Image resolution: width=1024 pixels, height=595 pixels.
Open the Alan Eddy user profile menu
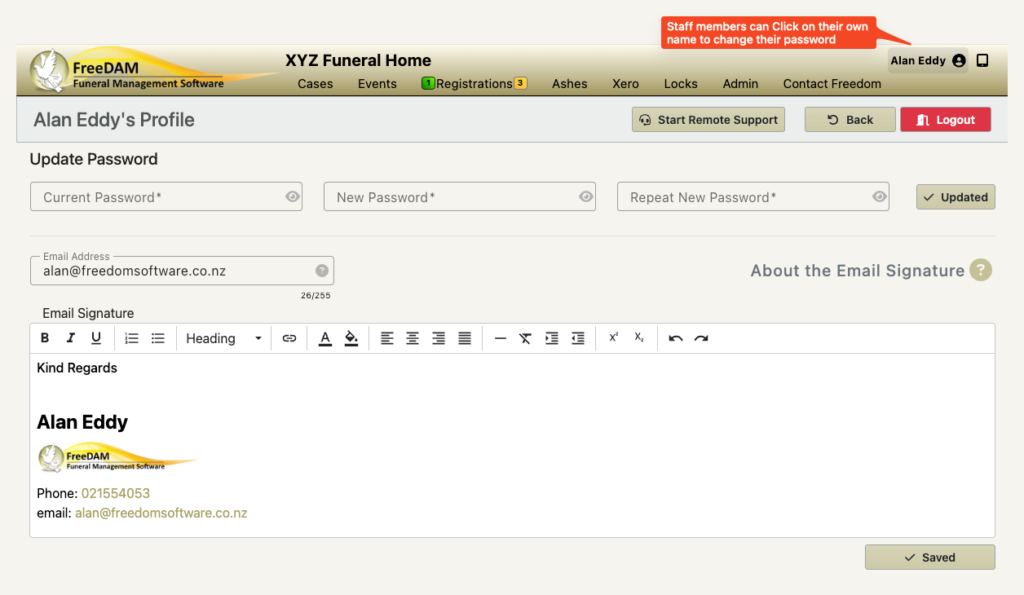point(927,61)
